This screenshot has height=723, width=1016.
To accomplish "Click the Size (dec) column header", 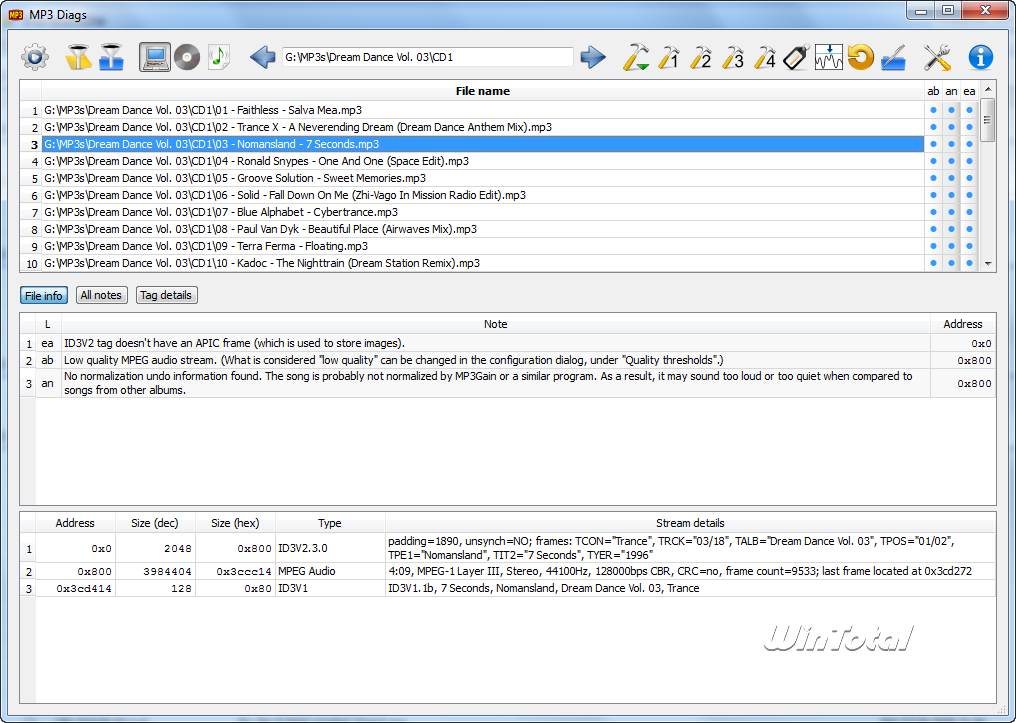I will pyautogui.click(x=155, y=523).
